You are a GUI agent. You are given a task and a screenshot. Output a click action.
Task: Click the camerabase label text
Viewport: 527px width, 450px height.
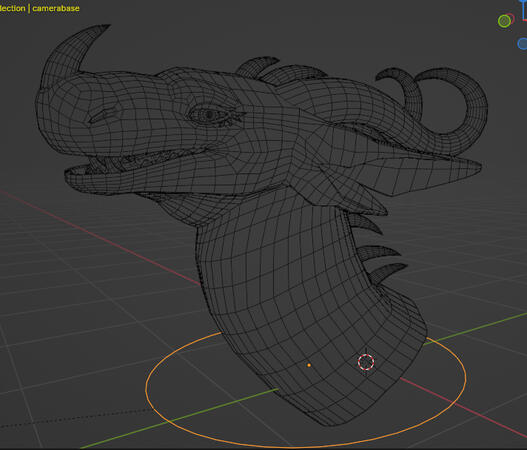click(x=56, y=8)
